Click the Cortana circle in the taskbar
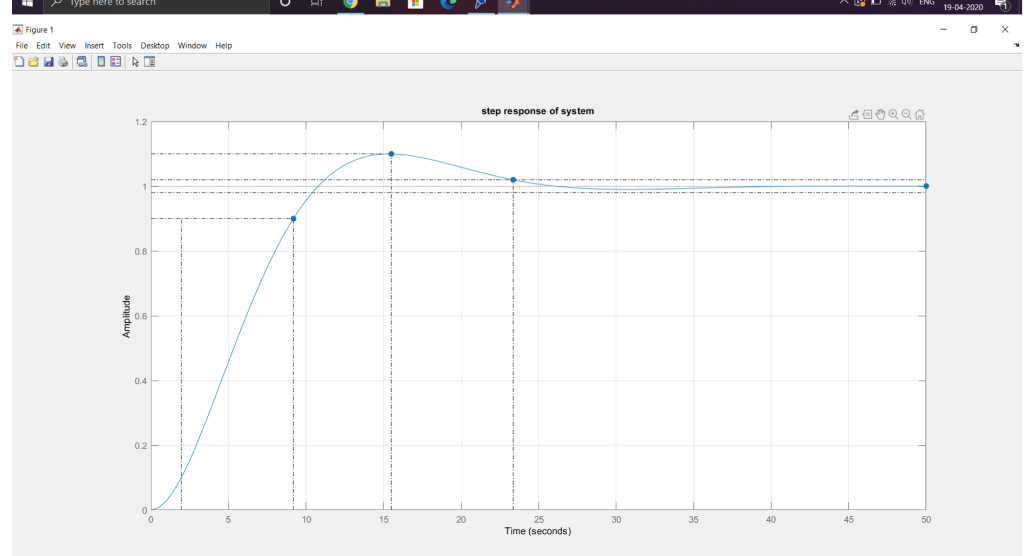The image size is (1024, 556). [x=285, y=3]
